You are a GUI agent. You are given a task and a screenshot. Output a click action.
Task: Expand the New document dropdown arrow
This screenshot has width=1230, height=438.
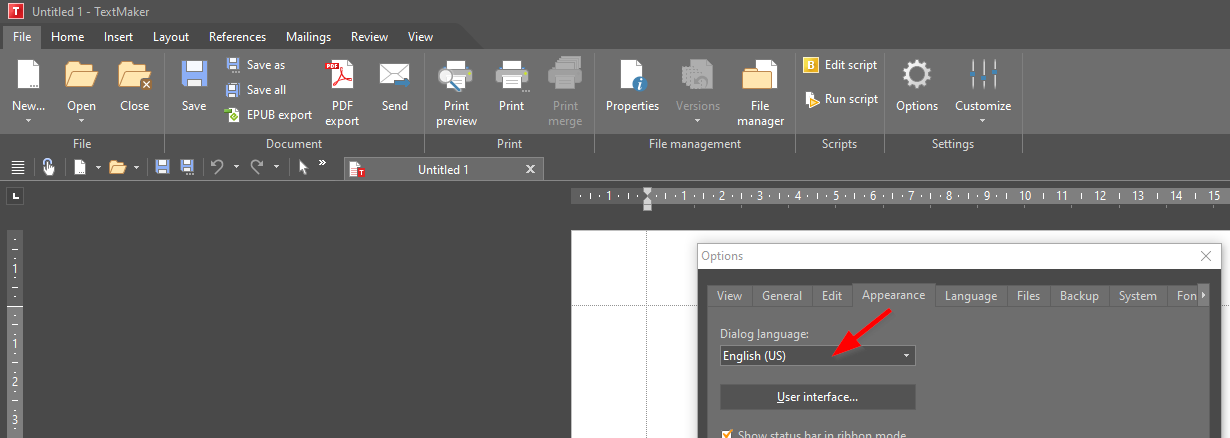point(28,120)
